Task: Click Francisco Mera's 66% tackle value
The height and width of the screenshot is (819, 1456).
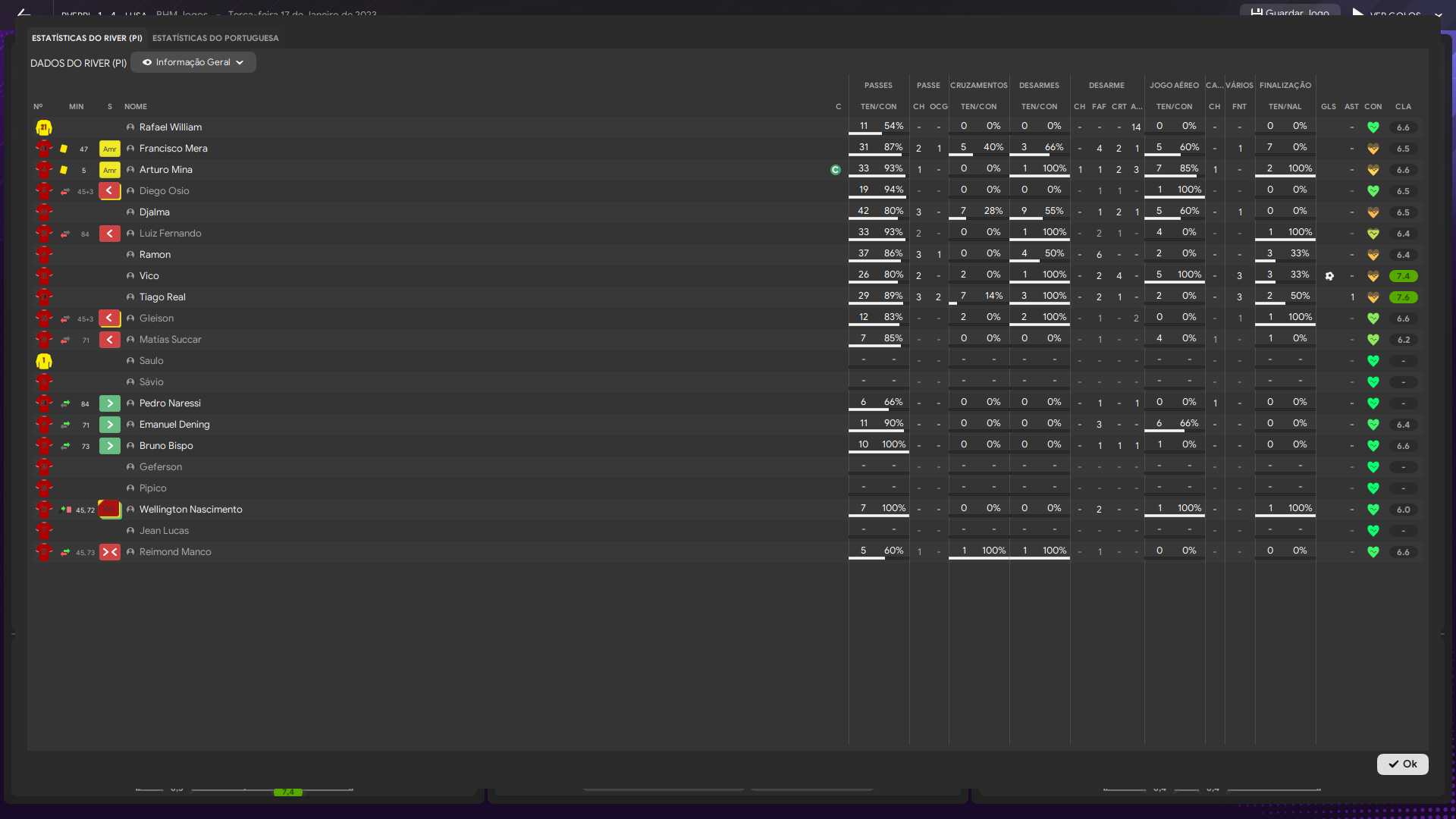Action: coord(1054,147)
